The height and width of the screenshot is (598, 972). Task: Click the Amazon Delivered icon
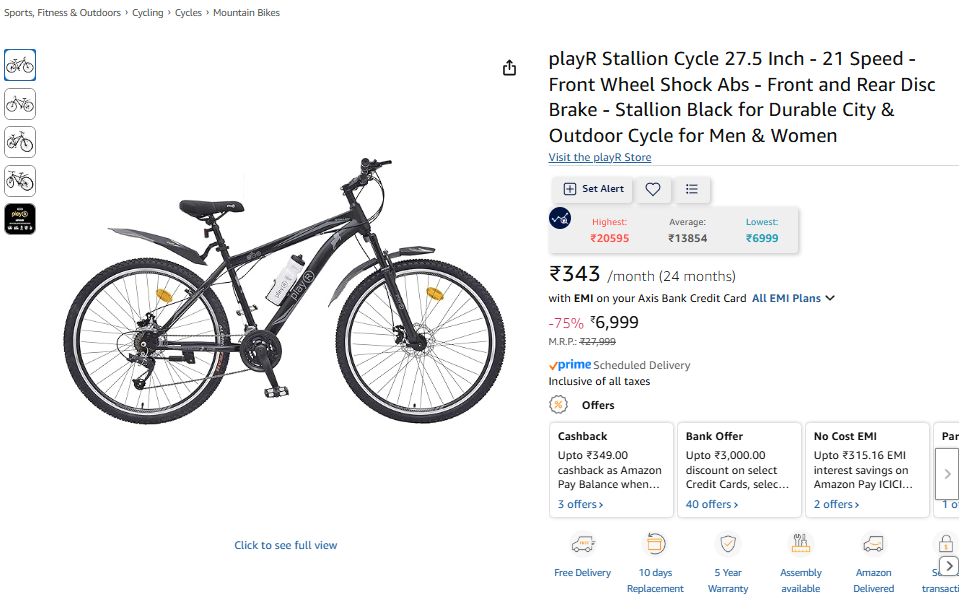tap(873, 544)
